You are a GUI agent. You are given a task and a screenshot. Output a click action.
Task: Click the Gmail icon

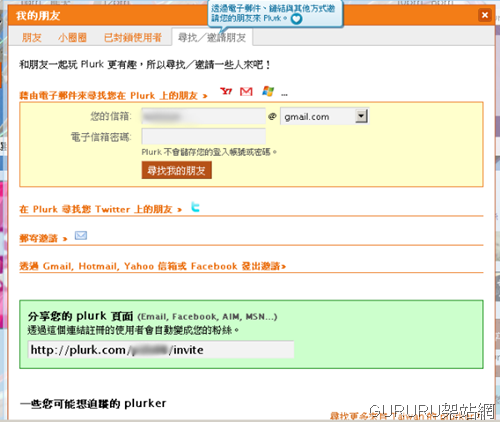pyautogui.click(x=246, y=91)
